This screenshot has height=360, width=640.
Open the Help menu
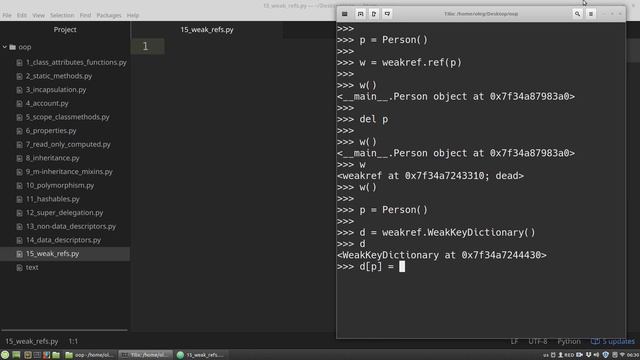point(133,15)
